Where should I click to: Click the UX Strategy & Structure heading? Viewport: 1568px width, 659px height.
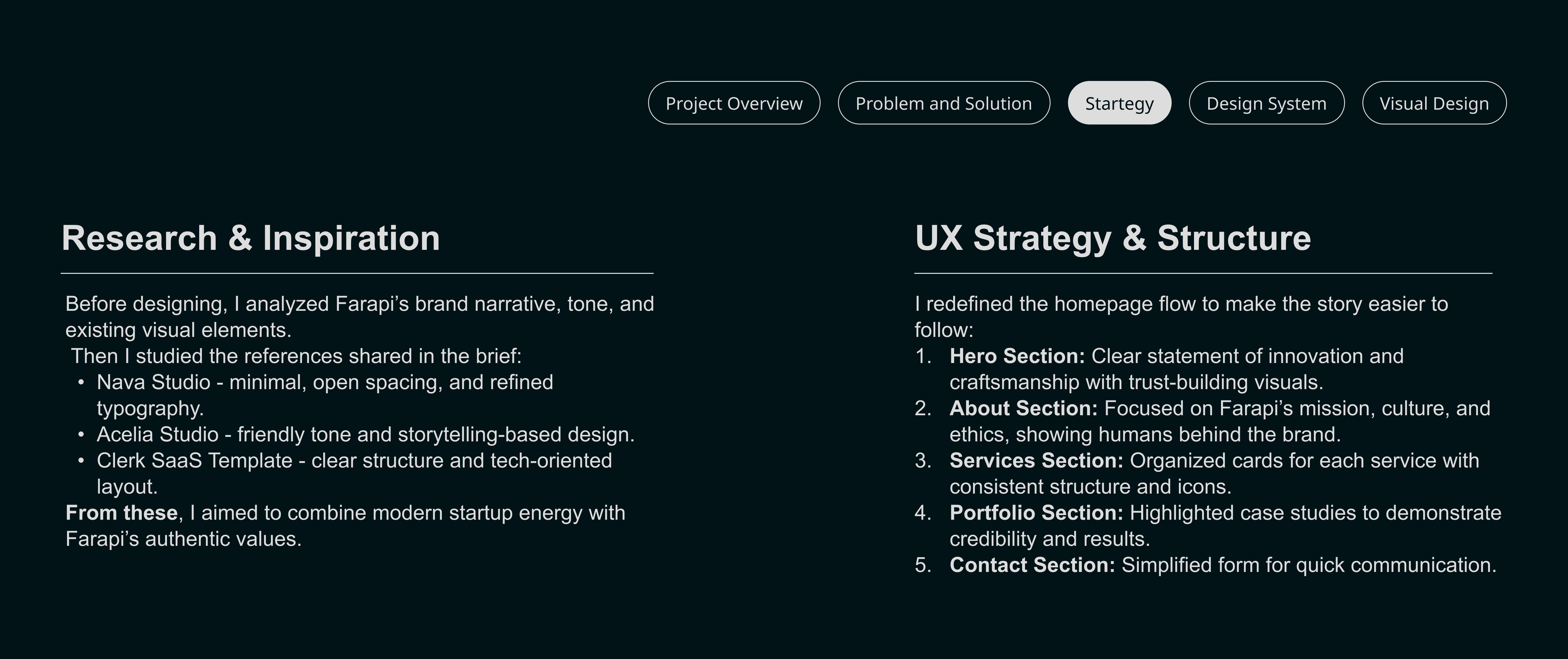point(1113,238)
